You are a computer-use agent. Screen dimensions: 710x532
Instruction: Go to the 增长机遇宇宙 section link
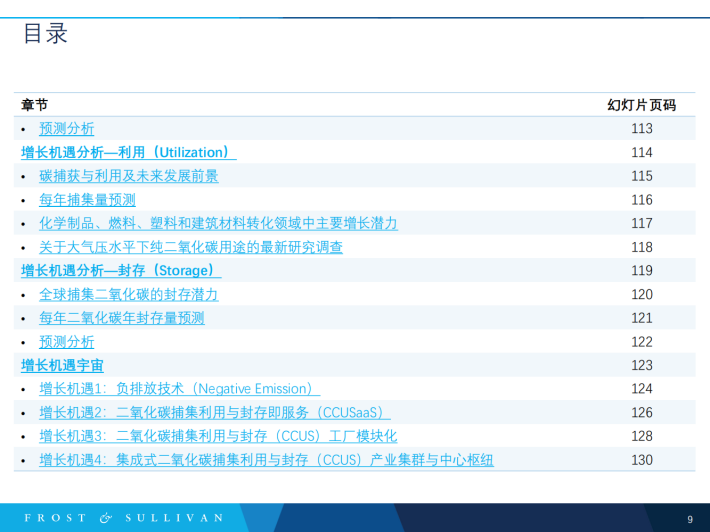coord(62,365)
